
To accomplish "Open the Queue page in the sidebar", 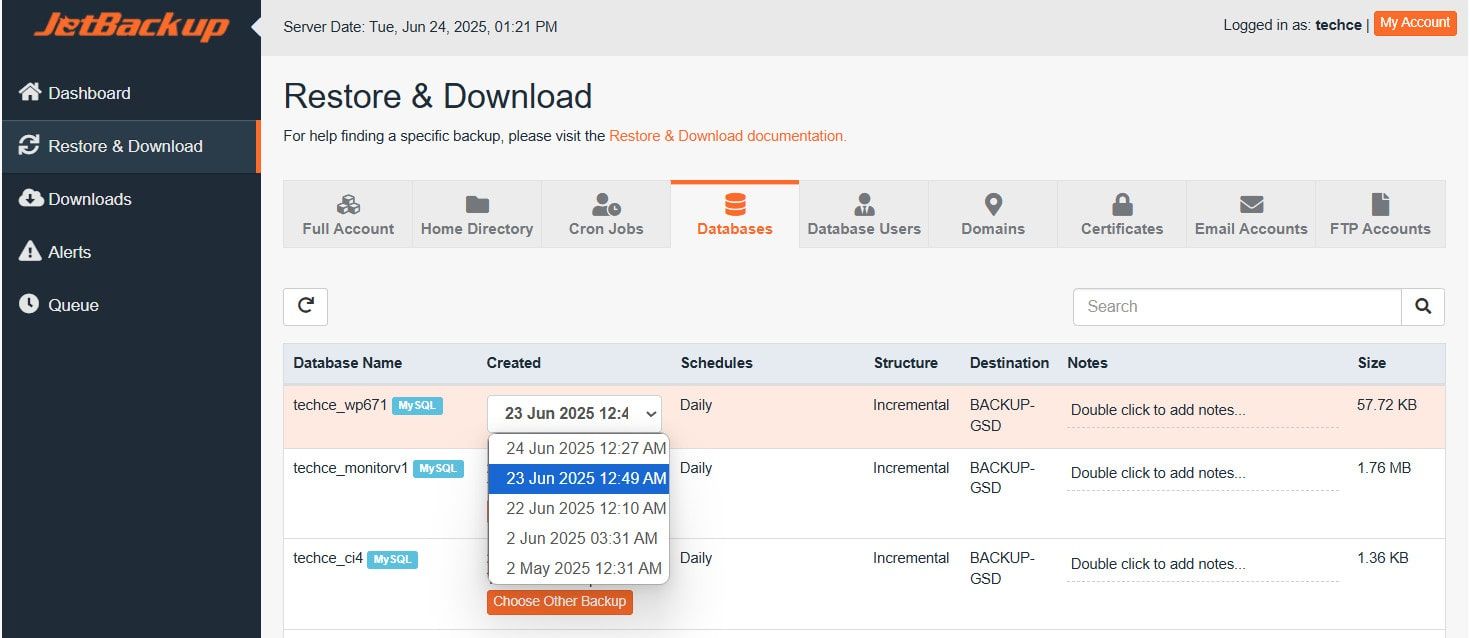I will coord(73,305).
